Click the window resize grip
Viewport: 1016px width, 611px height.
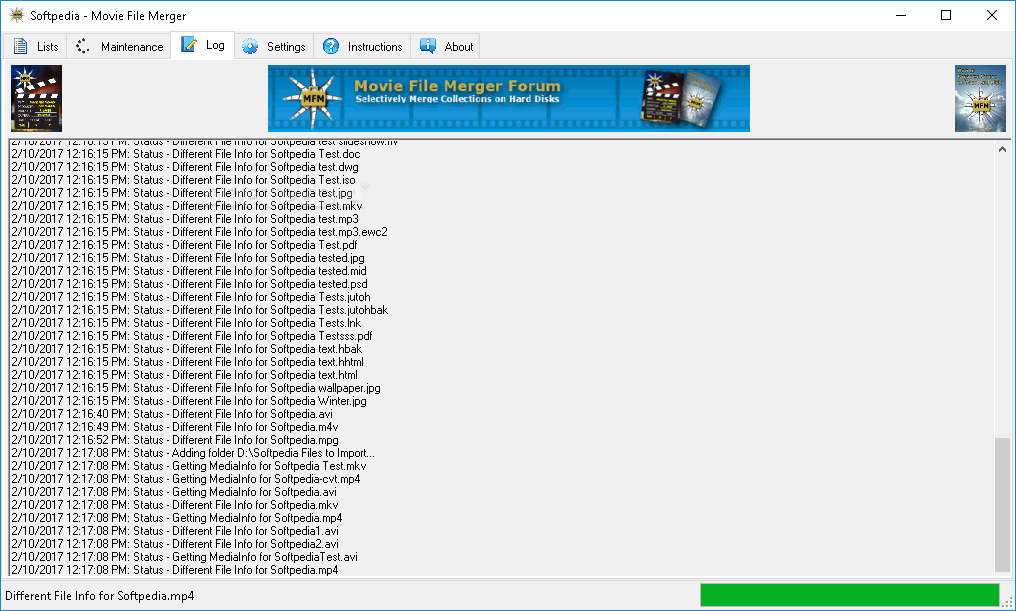coord(1008,602)
